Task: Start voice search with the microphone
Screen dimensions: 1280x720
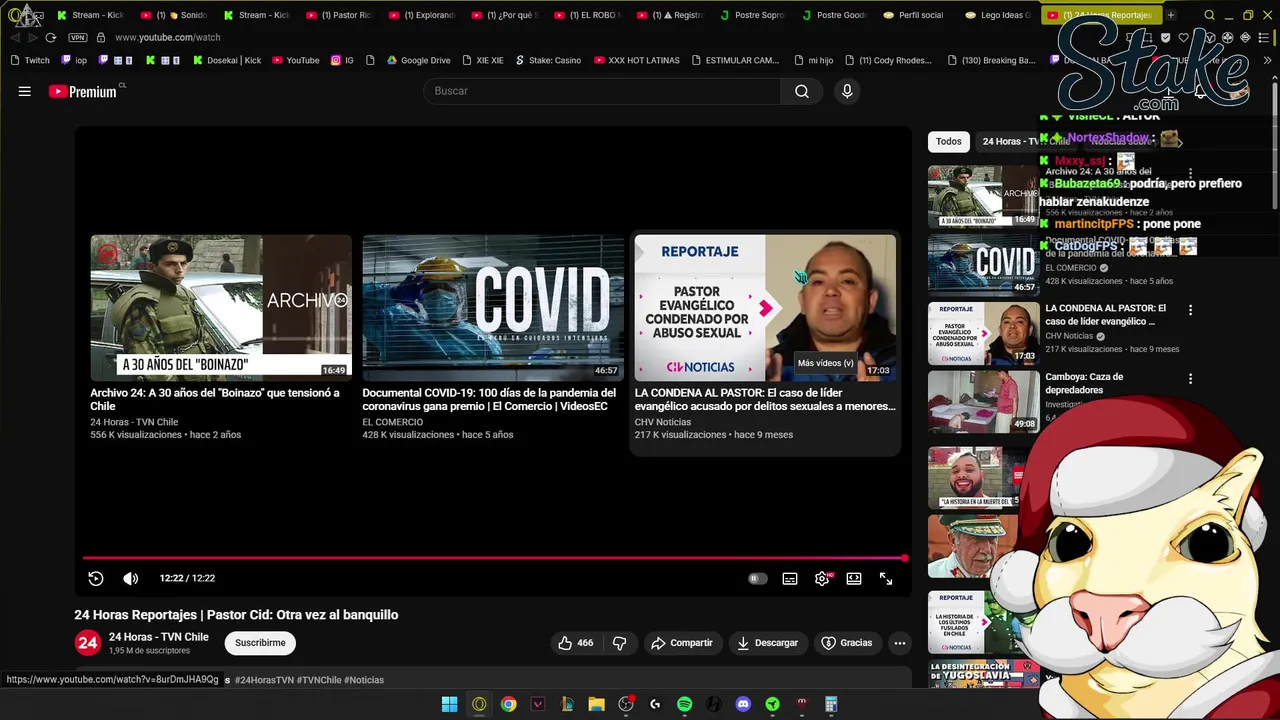Action: (x=847, y=91)
